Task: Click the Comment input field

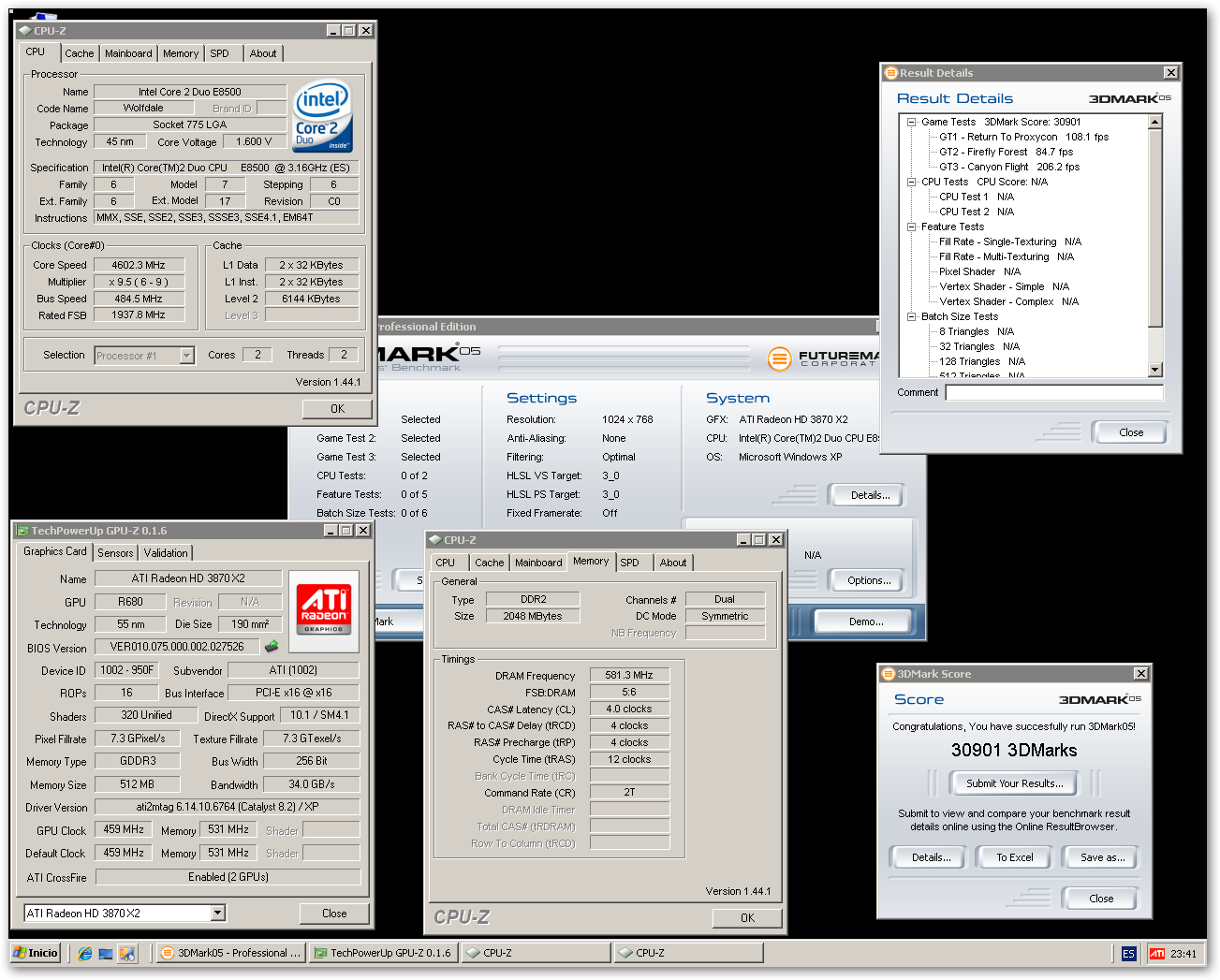Action: coord(1054,393)
